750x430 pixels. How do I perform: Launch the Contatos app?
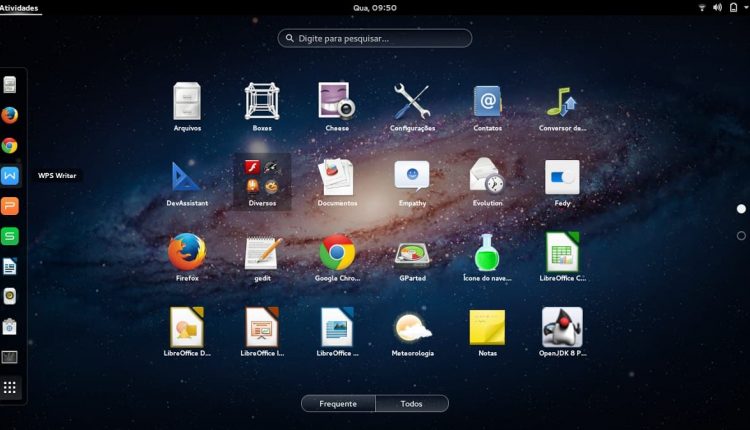pos(487,101)
